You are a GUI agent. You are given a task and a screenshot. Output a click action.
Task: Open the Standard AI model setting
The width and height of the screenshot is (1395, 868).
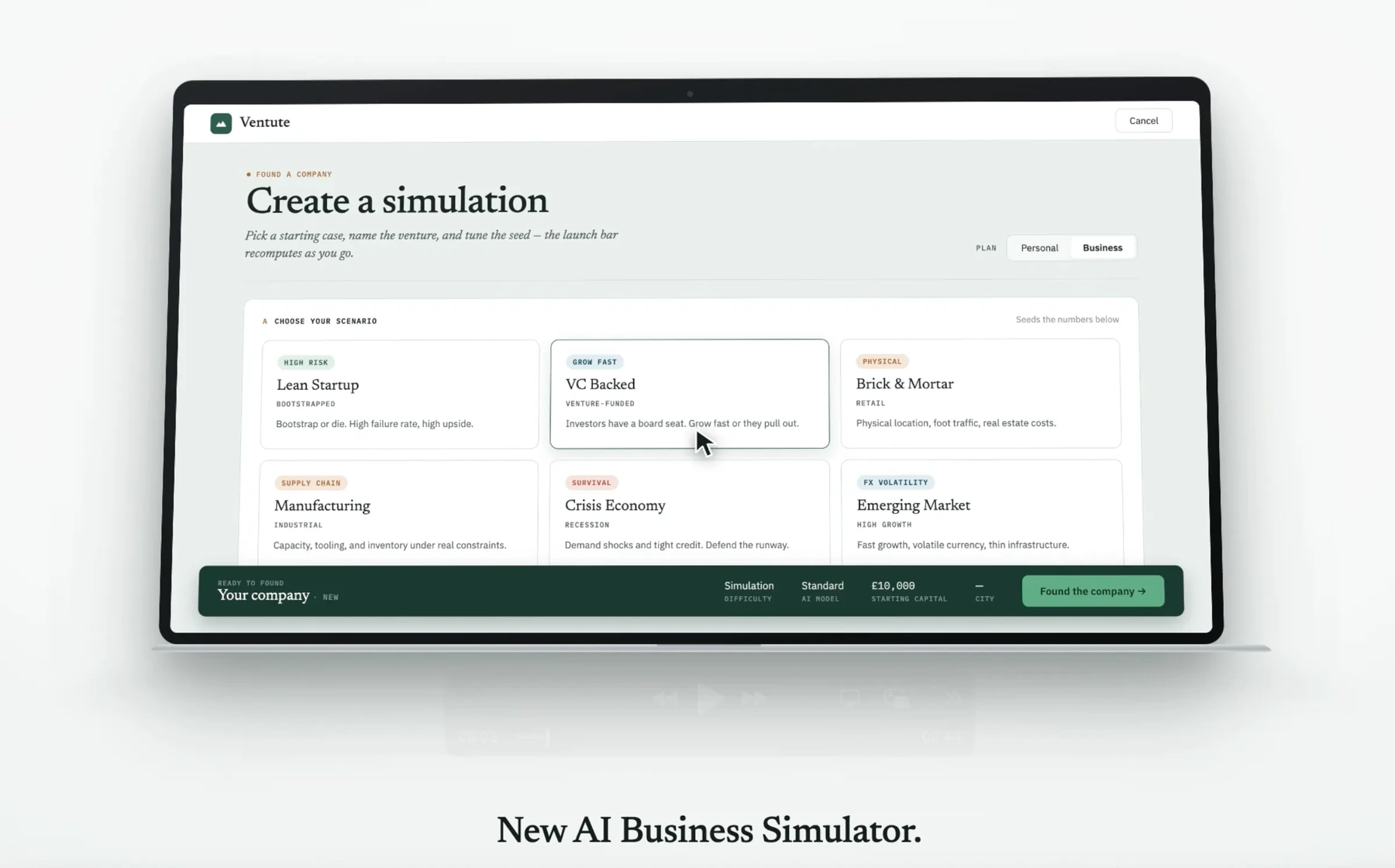[x=822, y=591]
